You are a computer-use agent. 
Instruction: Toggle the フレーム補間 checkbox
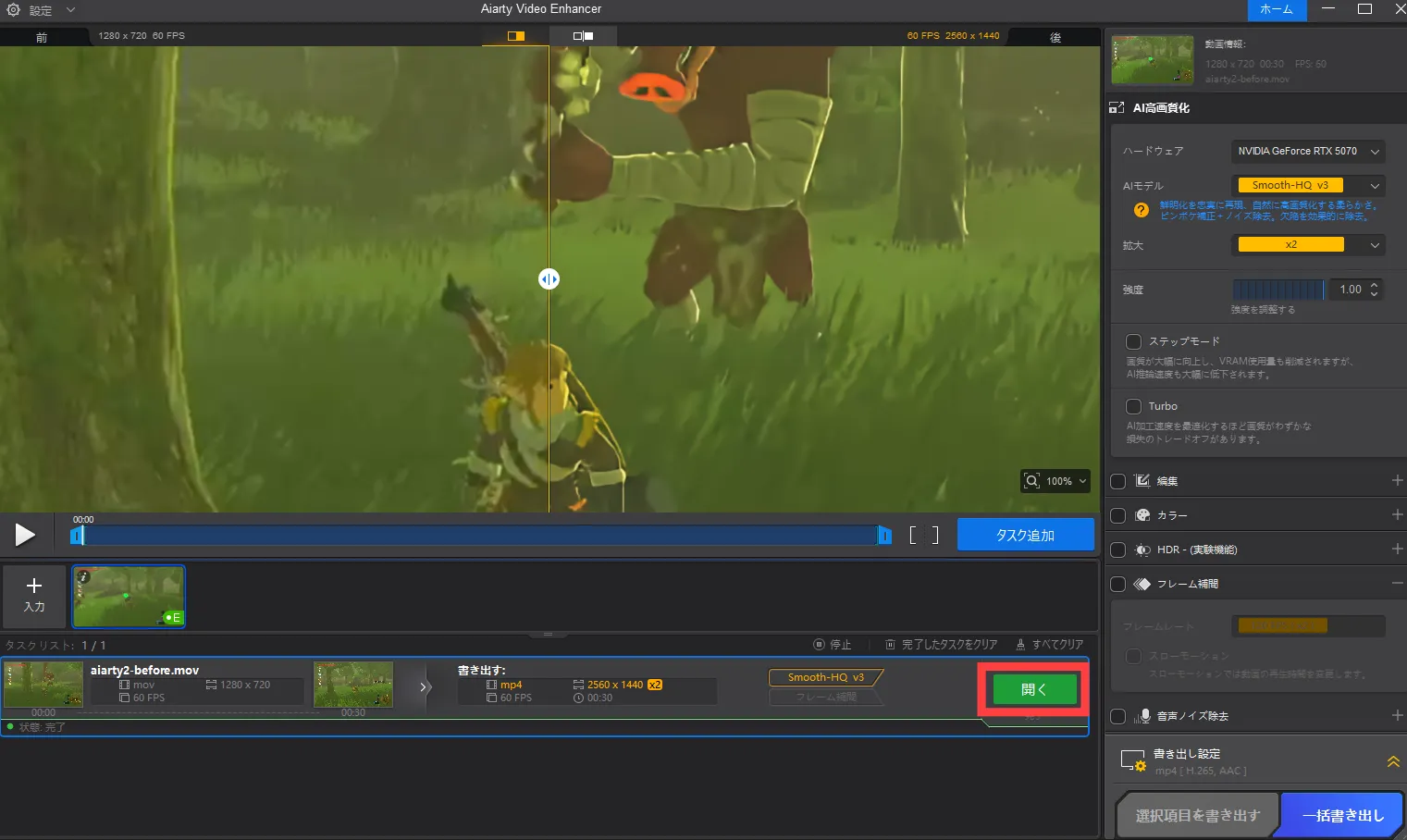click(x=1117, y=584)
